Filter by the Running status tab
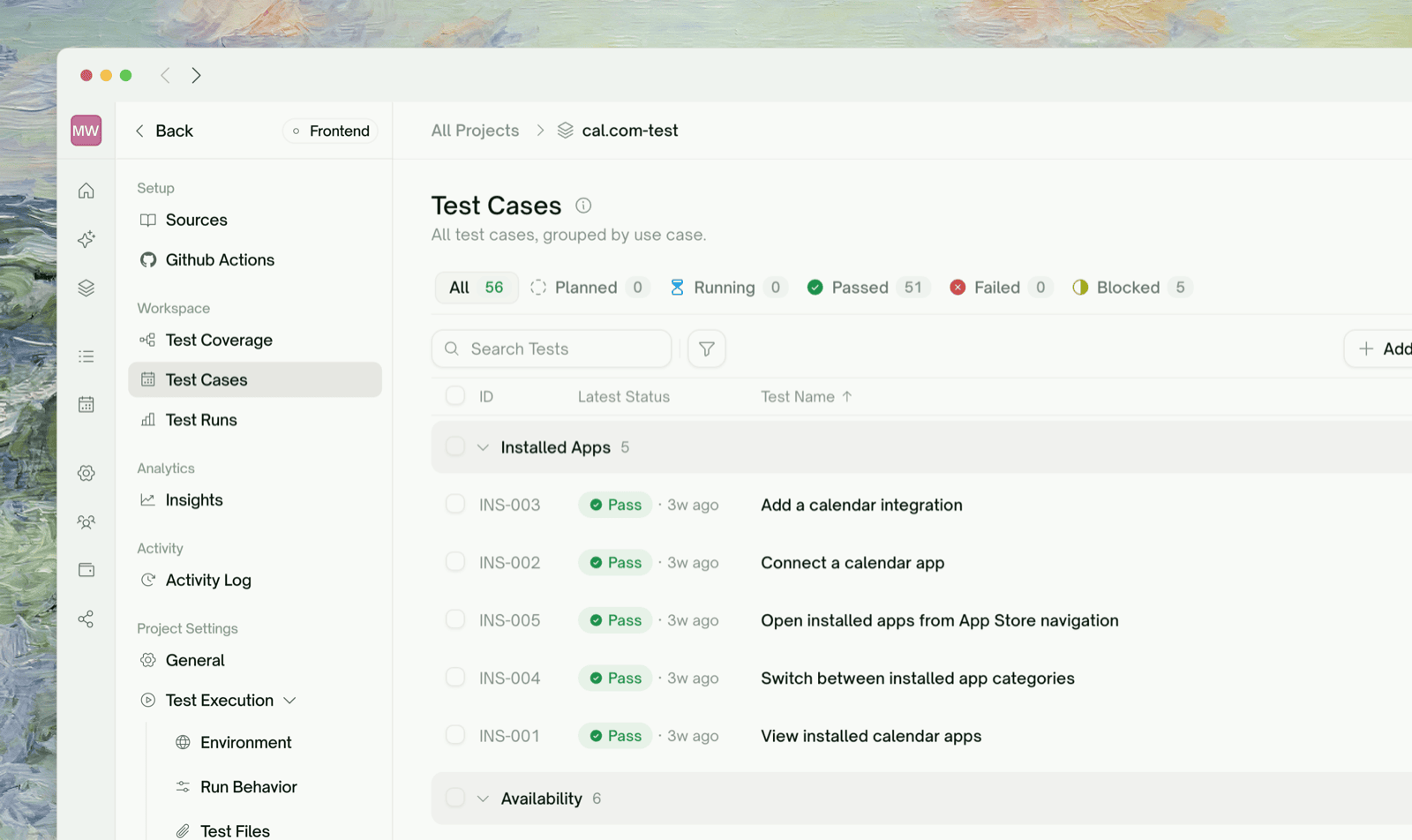This screenshot has height=840, width=1412. point(728,288)
